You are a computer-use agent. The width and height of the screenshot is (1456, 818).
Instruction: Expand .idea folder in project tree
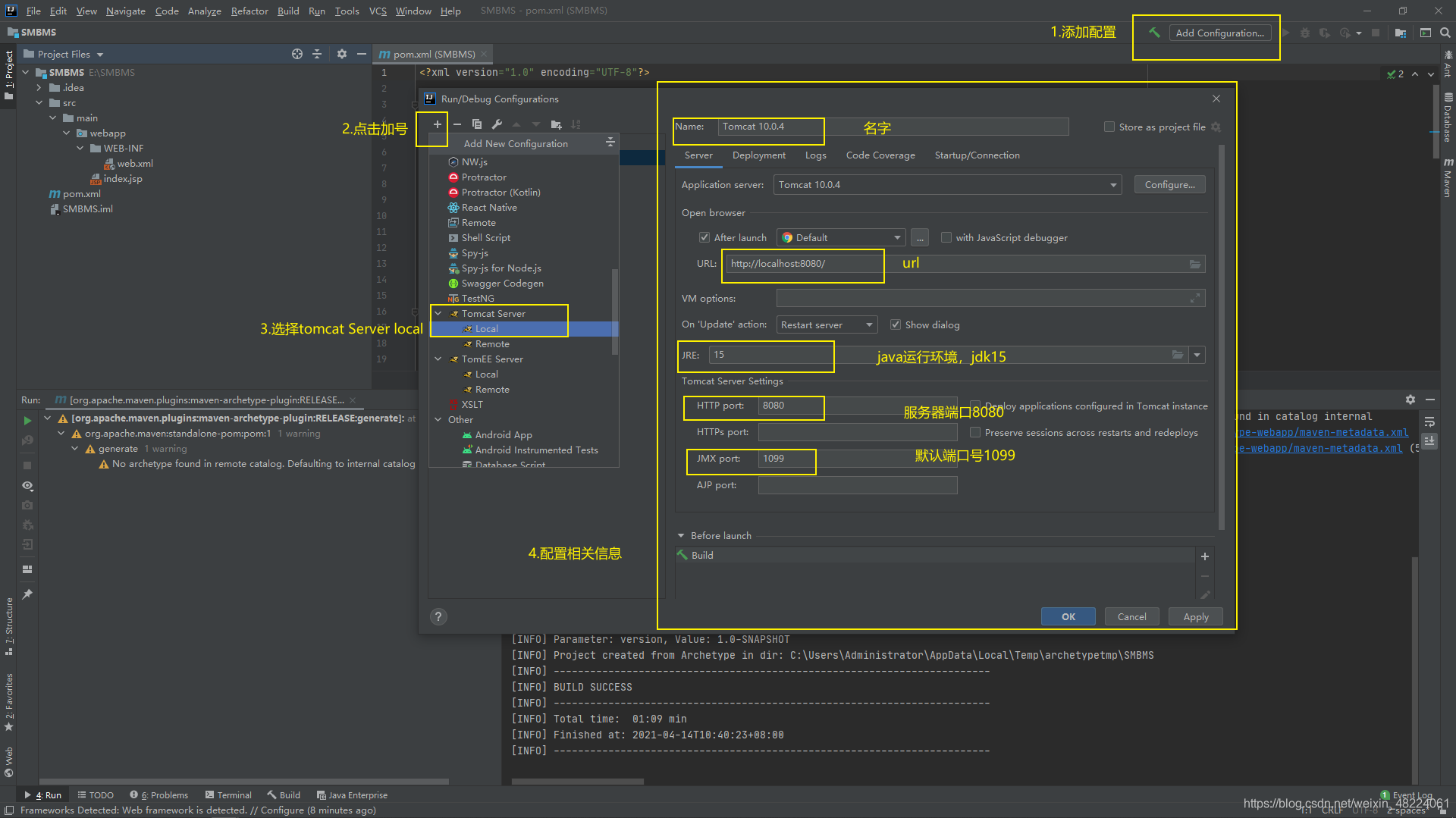pos(39,87)
